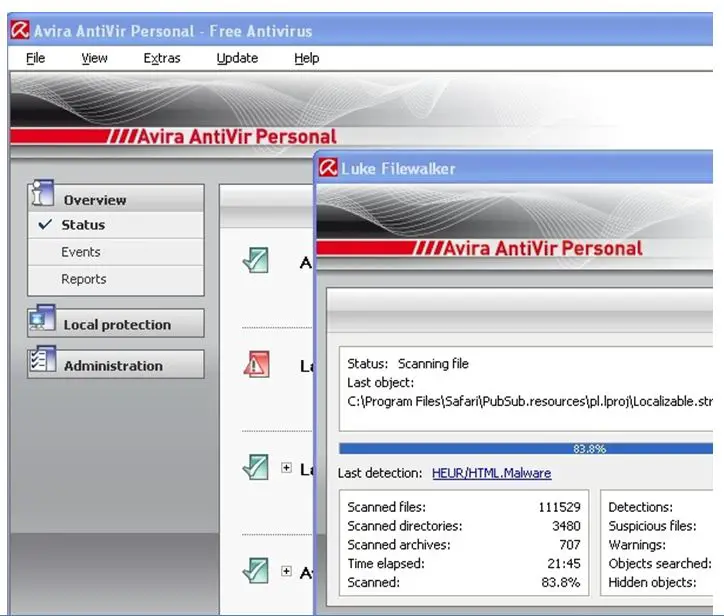Click the first green checkmark status icon
This screenshot has height=616, width=724.
pyautogui.click(x=255, y=260)
